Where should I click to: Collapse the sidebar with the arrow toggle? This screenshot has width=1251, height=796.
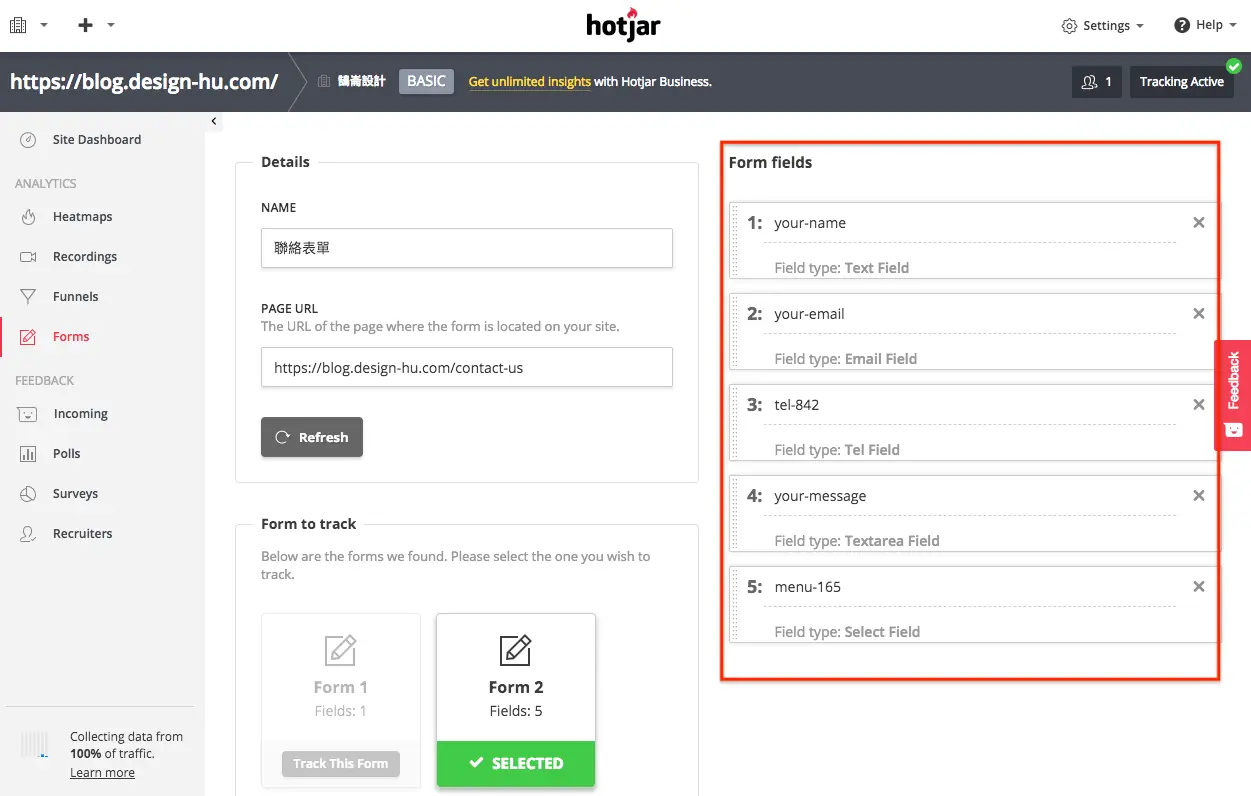click(x=214, y=121)
